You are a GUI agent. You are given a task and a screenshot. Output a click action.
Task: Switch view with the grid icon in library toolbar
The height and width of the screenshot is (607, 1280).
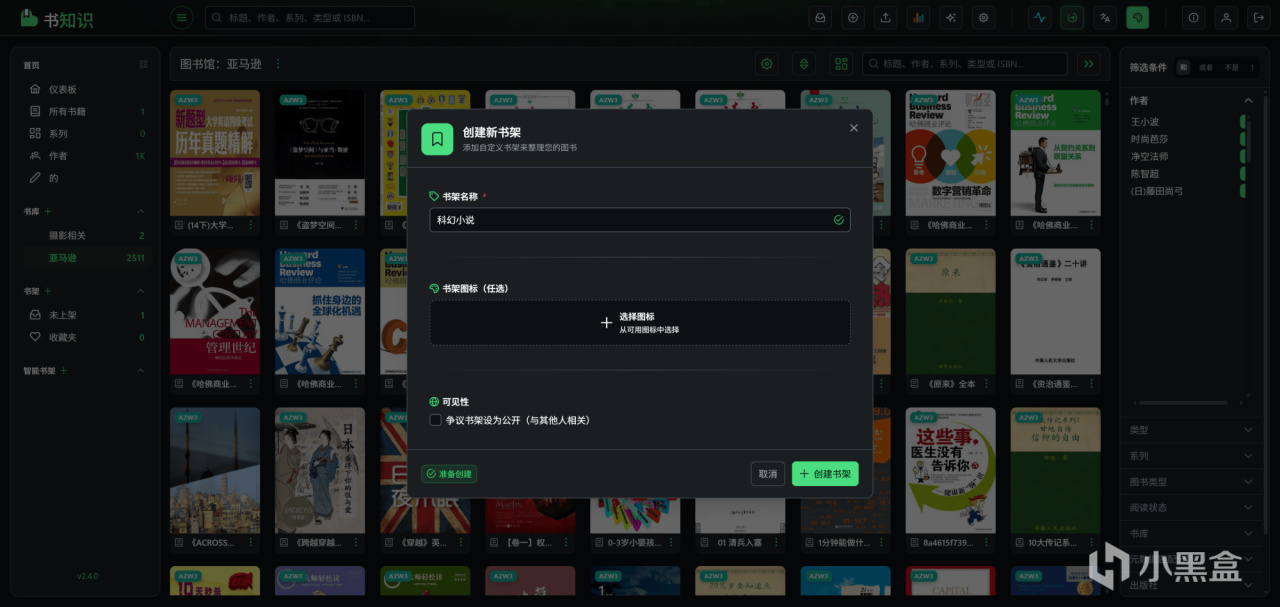click(841, 64)
